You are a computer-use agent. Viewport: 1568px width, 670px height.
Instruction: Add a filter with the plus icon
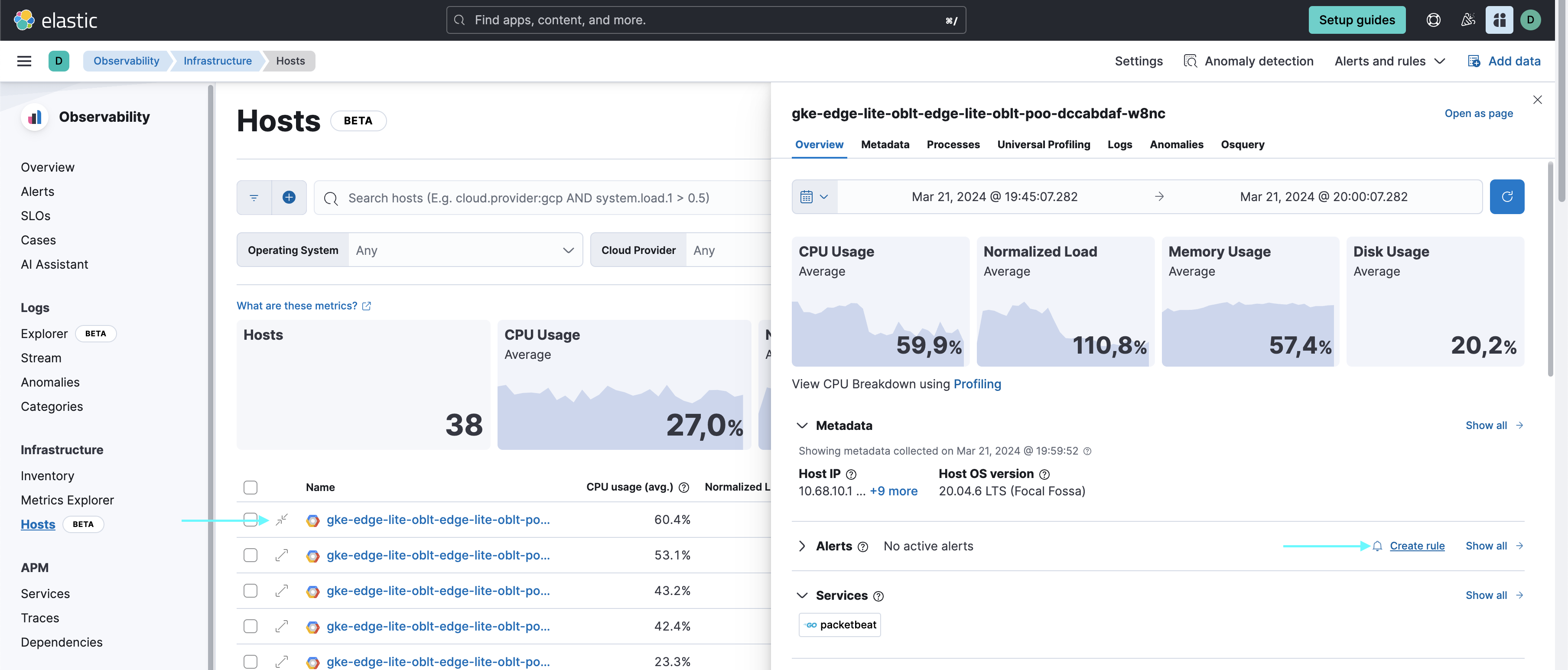point(289,198)
